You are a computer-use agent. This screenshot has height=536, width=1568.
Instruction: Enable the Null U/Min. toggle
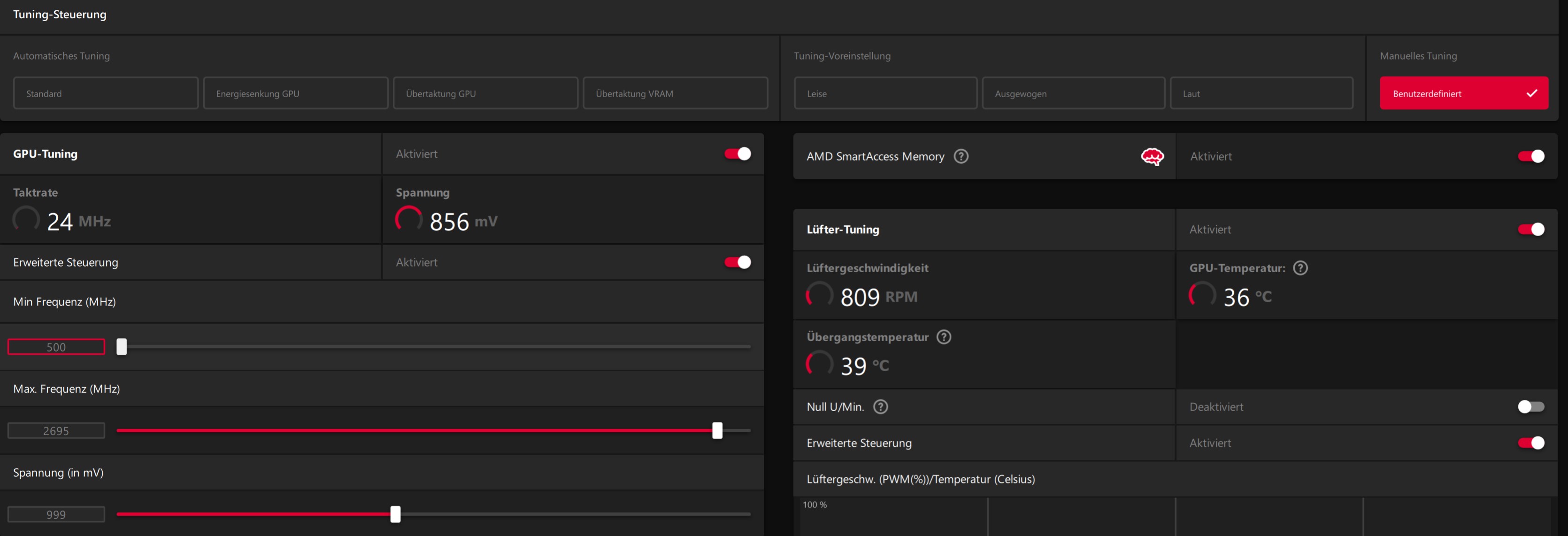pyautogui.click(x=1530, y=407)
